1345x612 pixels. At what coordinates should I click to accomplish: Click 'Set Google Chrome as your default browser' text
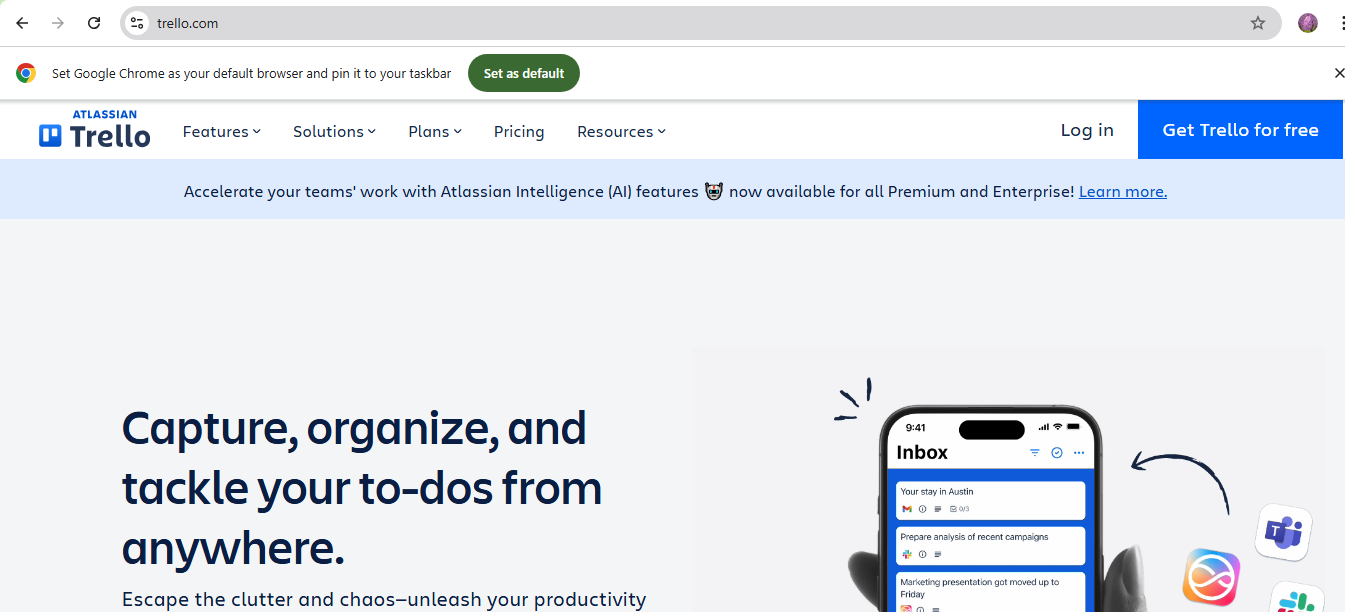pos(251,73)
